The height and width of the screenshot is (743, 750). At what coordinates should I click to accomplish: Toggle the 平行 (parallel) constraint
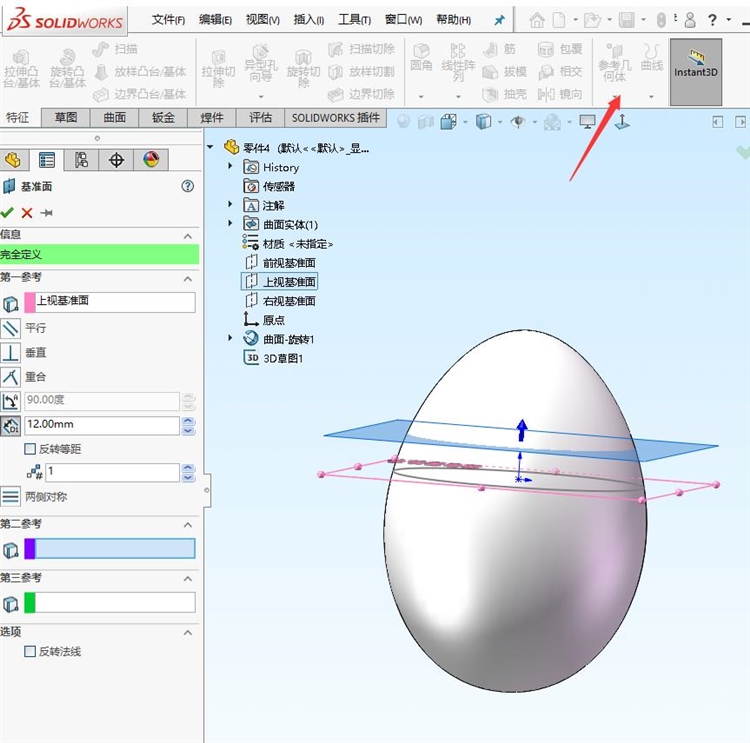tap(11, 328)
